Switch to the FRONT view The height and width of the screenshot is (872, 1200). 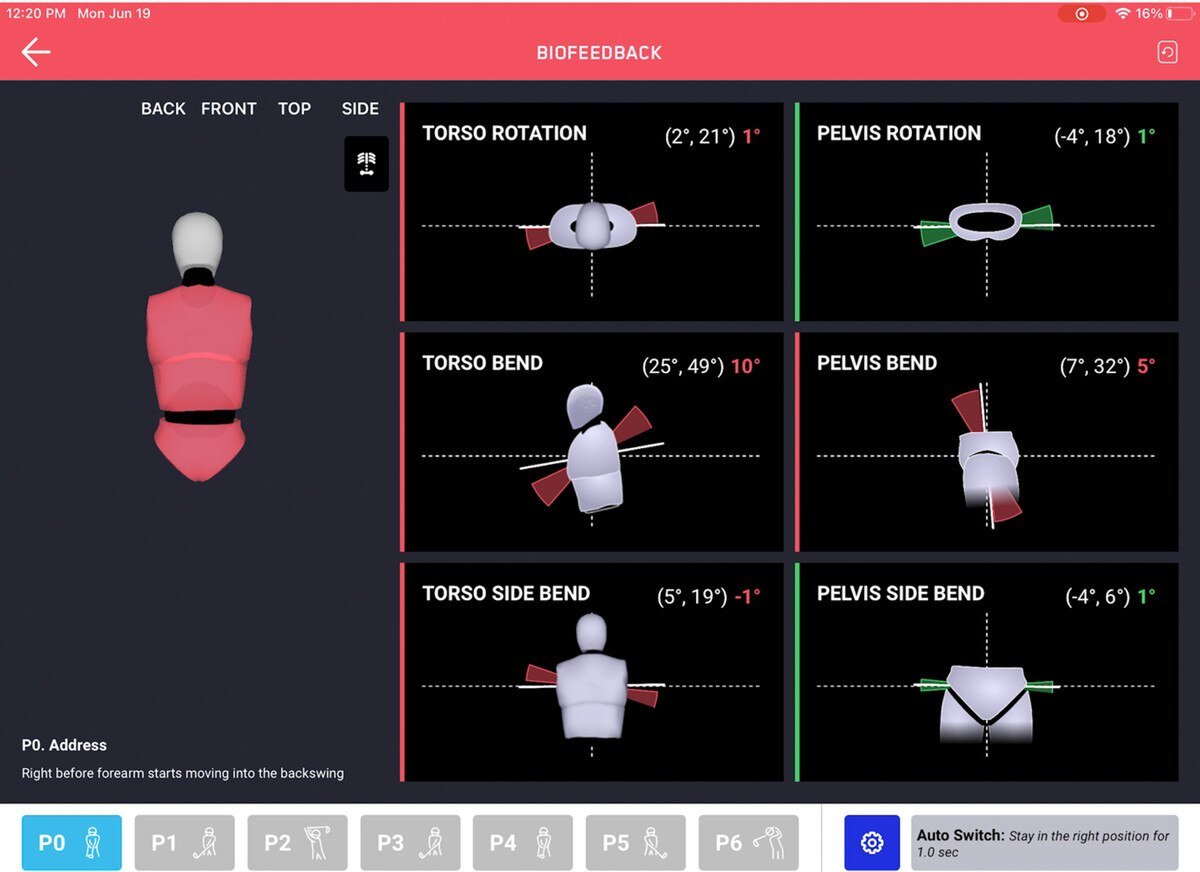click(228, 108)
